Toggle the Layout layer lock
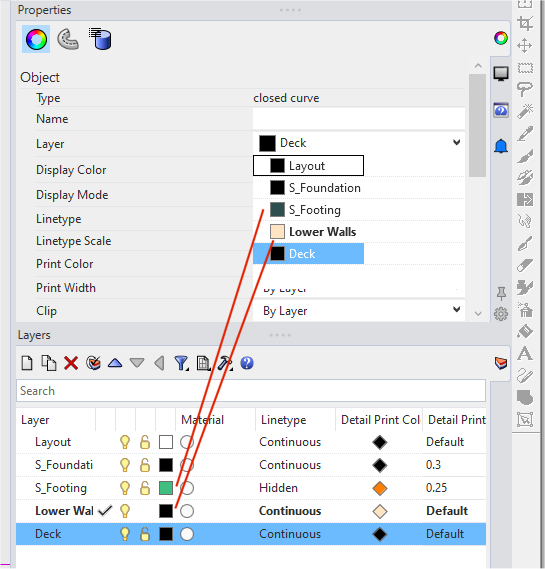This screenshot has width=545, height=569. pos(145,442)
